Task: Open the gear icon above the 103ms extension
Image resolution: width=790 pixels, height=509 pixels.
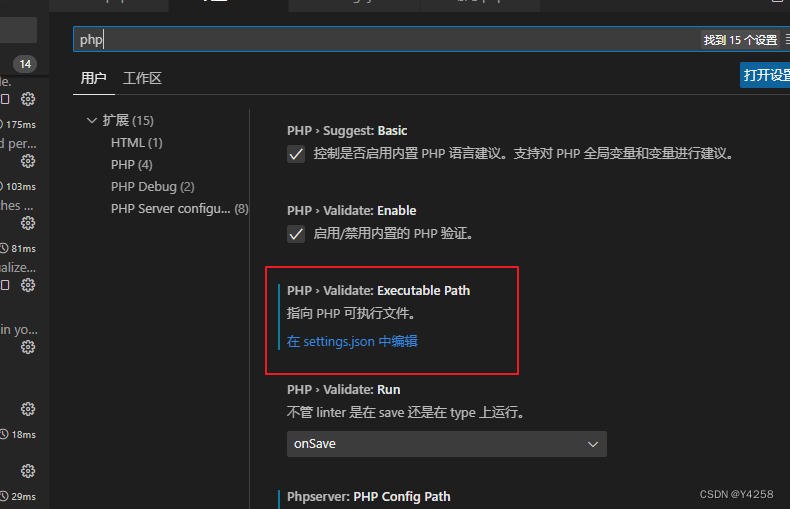Action: click(x=28, y=161)
